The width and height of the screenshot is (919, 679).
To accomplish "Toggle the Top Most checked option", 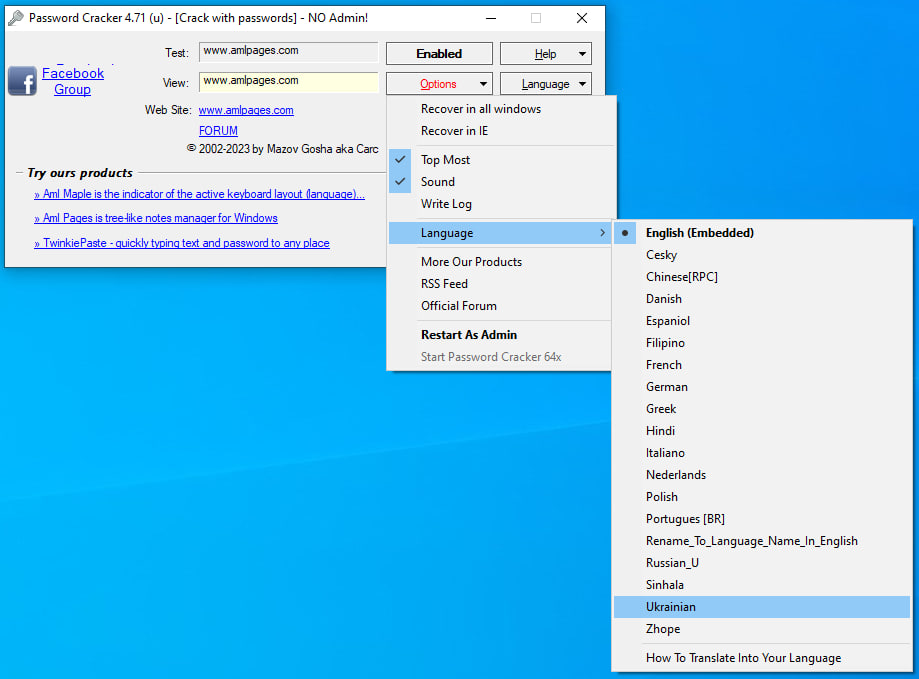I will [499, 159].
